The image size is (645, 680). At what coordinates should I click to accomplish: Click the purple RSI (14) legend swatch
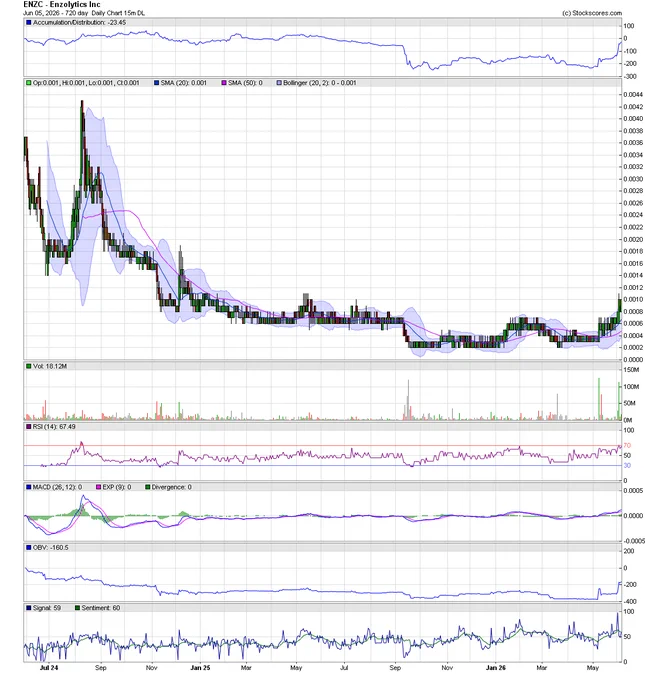click(29, 427)
